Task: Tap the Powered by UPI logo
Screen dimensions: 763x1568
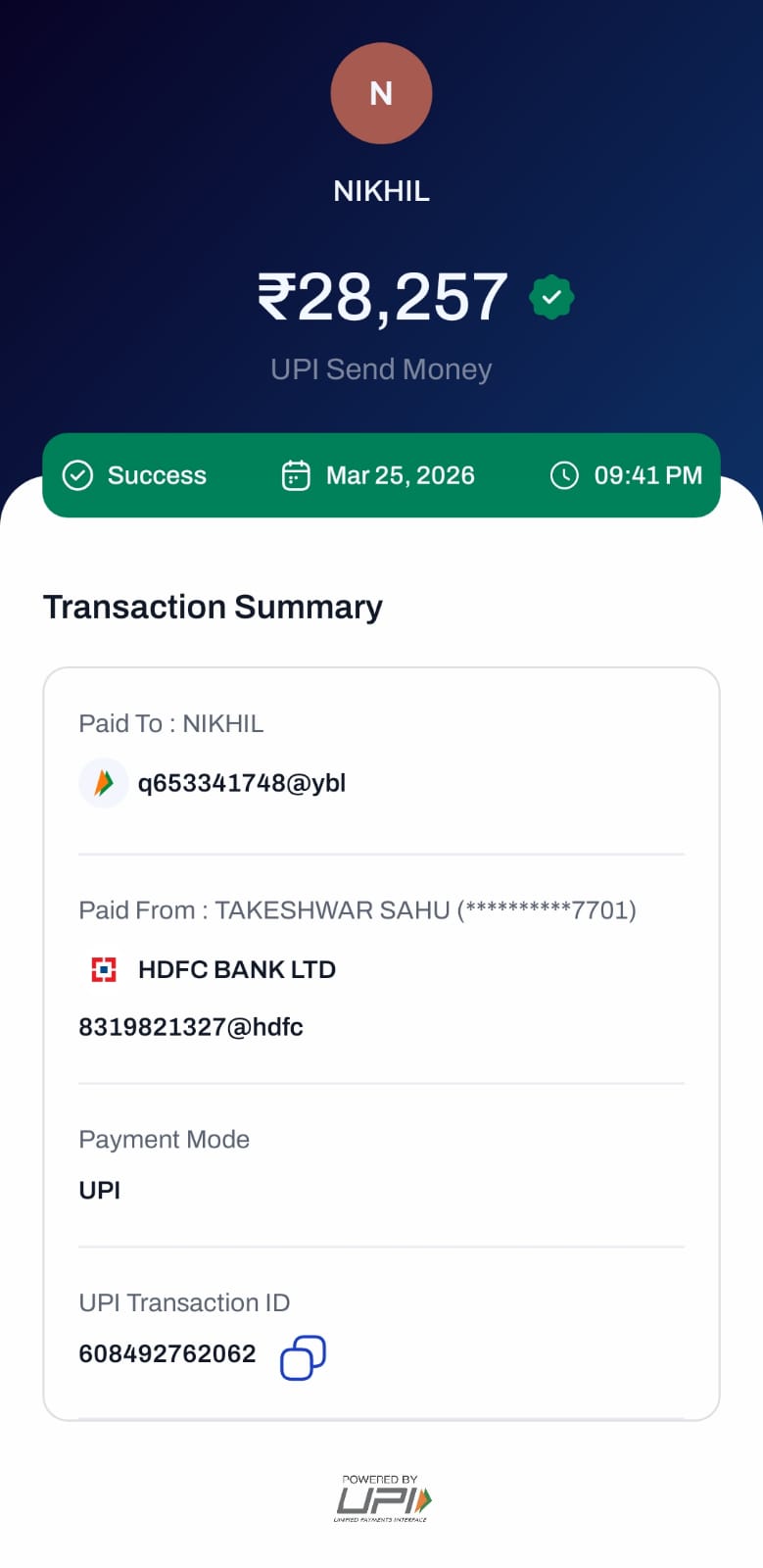Action: tap(382, 1498)
